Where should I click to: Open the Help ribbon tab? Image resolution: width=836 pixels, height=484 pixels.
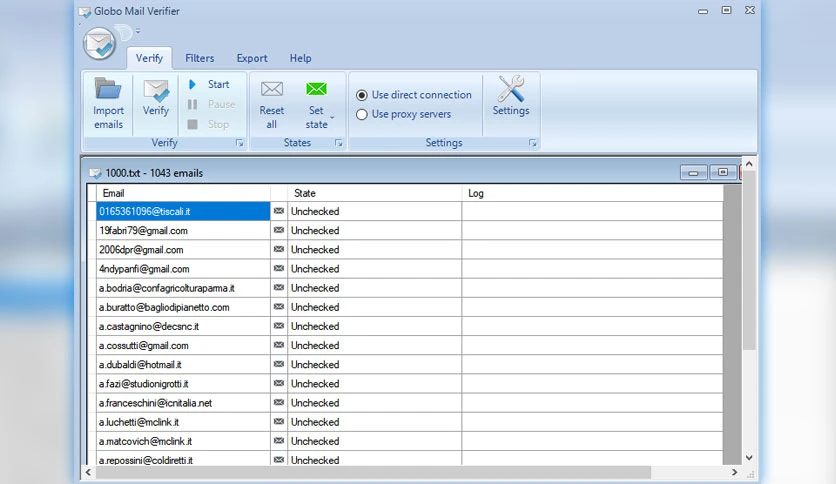coord(300,58)
